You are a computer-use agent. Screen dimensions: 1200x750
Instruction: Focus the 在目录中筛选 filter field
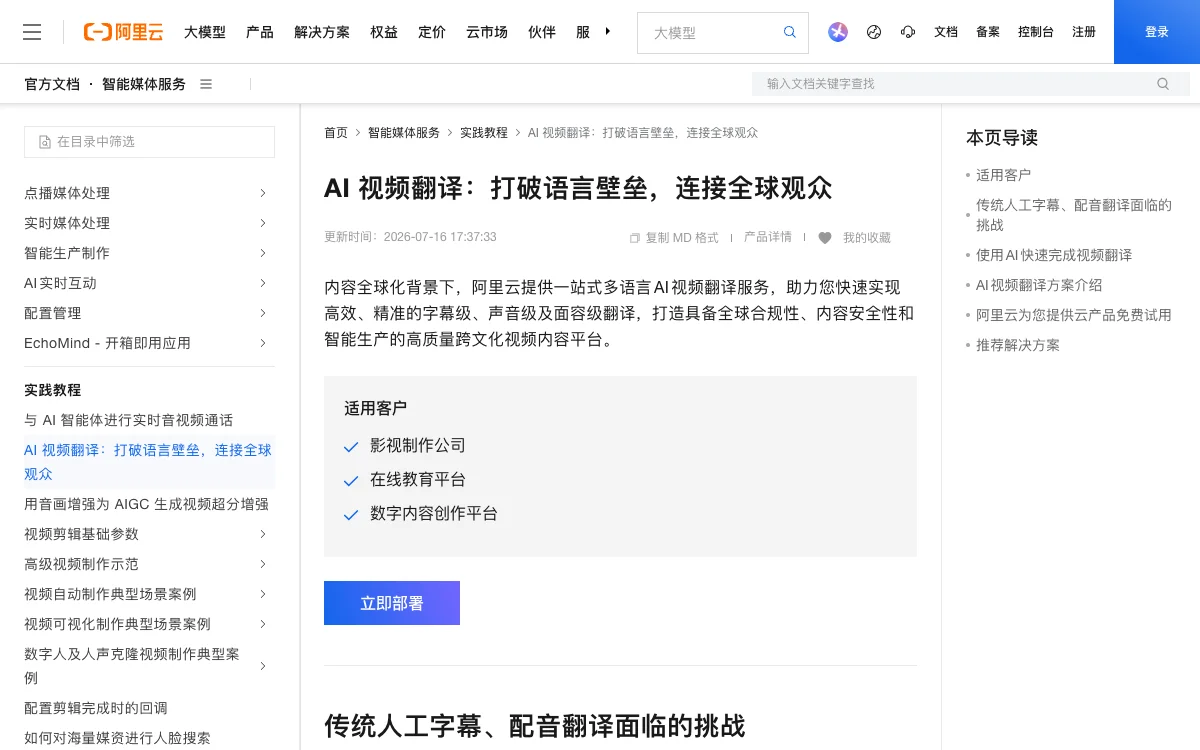tap(150, 142)
